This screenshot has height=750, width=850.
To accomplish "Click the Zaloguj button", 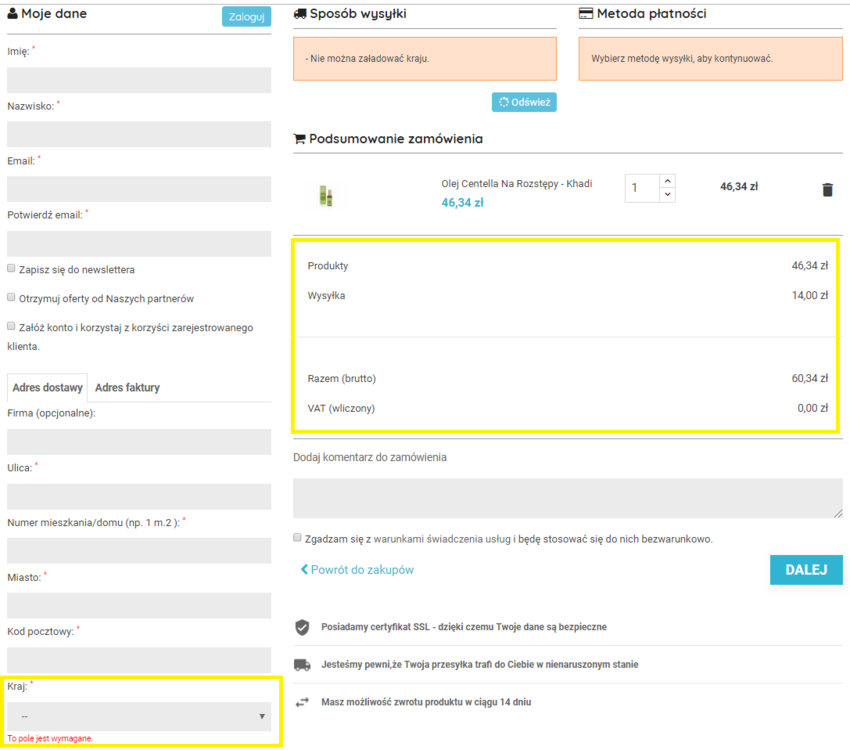I will pyautogui.click(x=246, y=17).
